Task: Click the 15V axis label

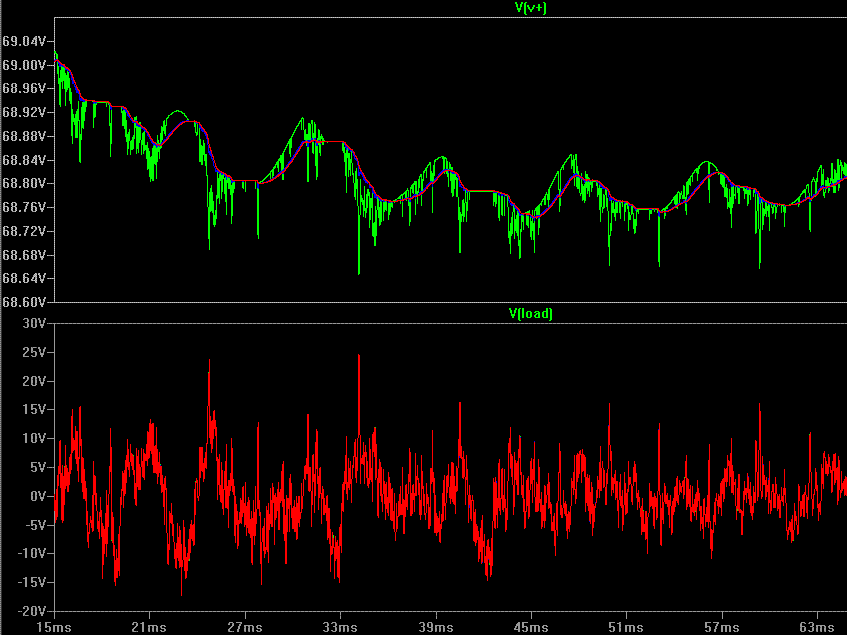Action: click(34, 409)
